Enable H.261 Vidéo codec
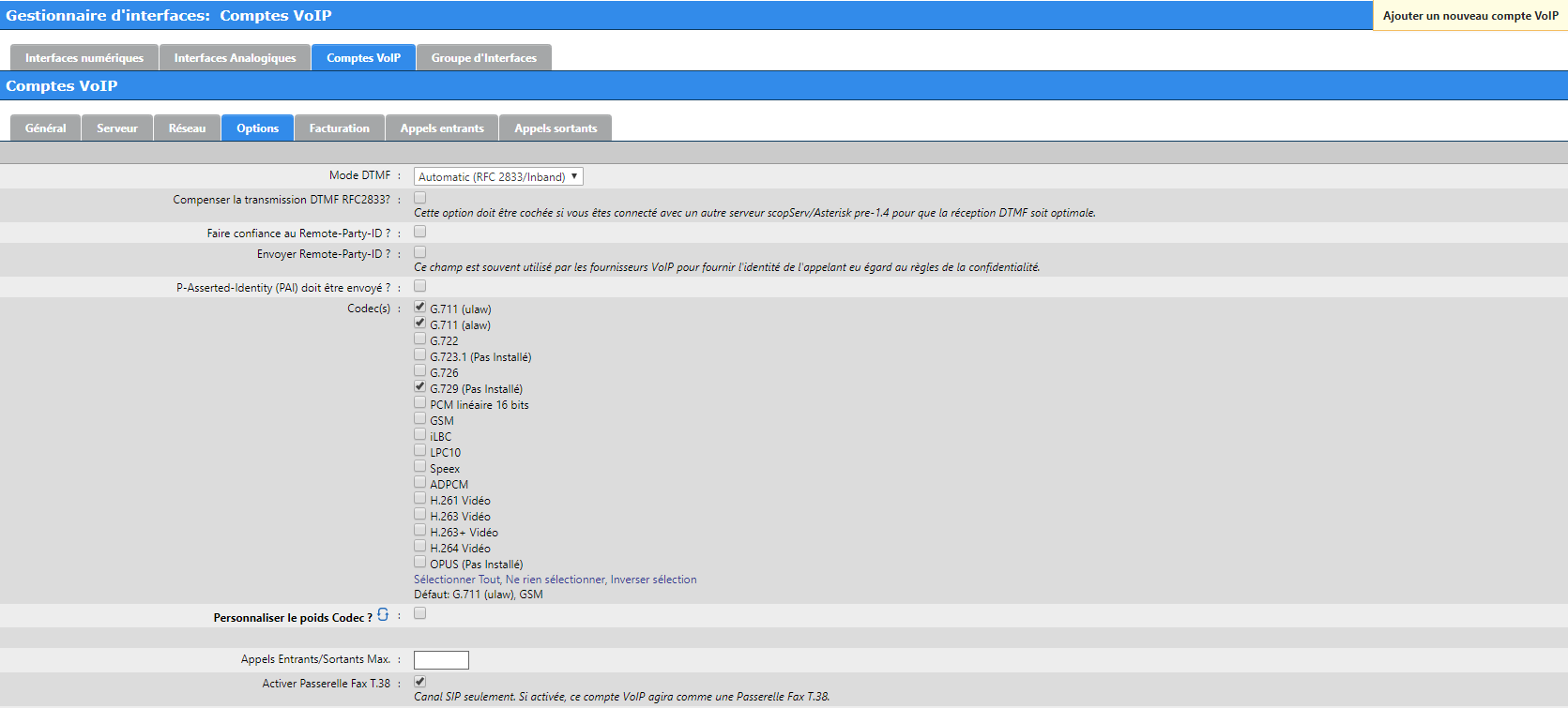Viewport: 1568px width, 708px height. tap(420, 499)
